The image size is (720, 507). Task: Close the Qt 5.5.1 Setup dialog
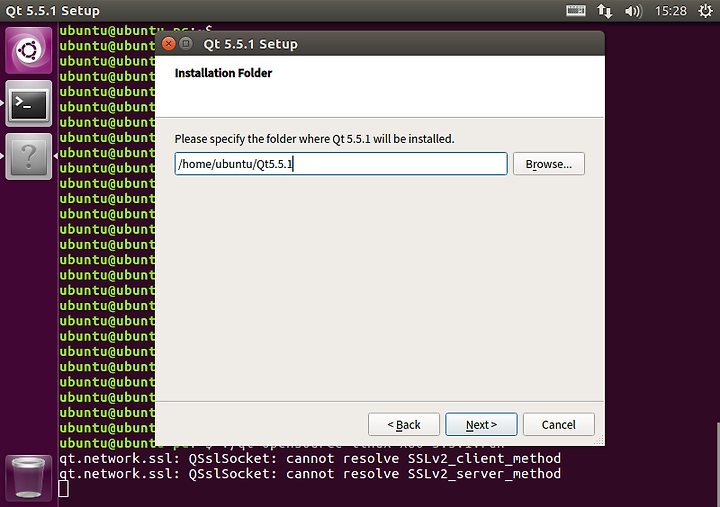[169, 44]
